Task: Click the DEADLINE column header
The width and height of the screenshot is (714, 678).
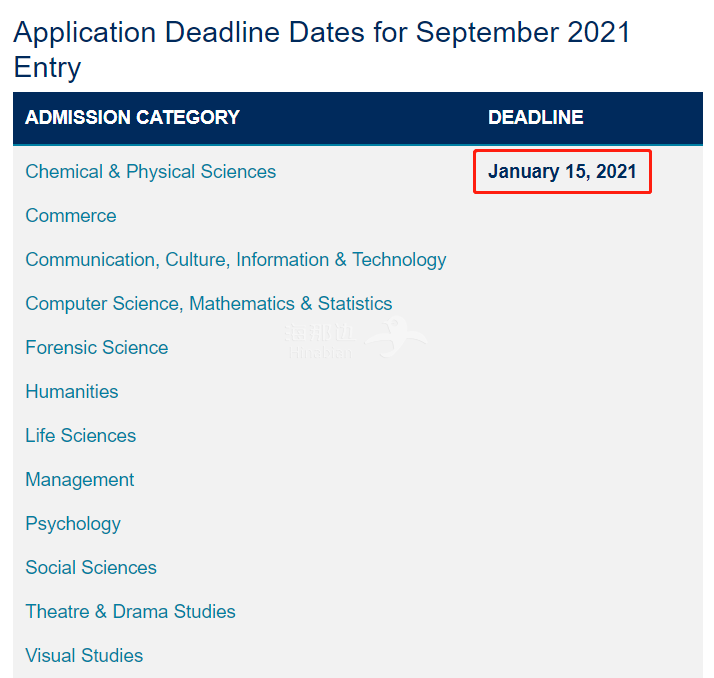Action: pos(535,118)
